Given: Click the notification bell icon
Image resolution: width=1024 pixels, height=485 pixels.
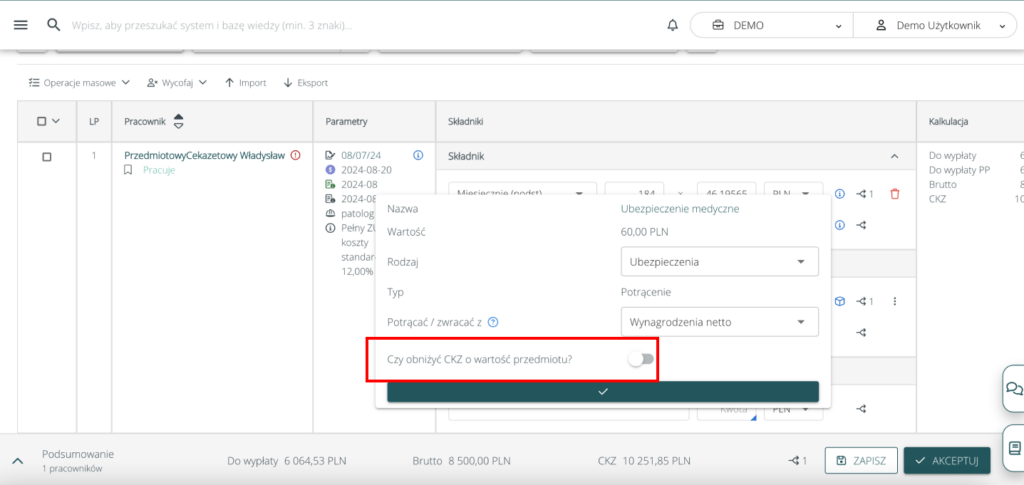Looking at the screenshot, I should tap(672, 25).
